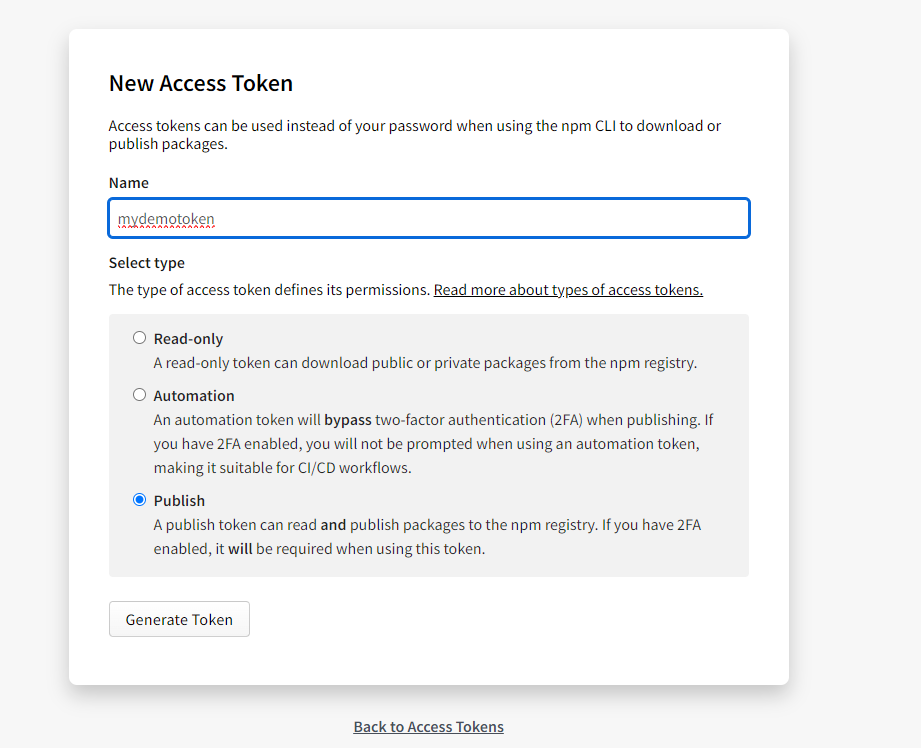
Task: Click the 'Select type' section label
Action: pos(147,263)
